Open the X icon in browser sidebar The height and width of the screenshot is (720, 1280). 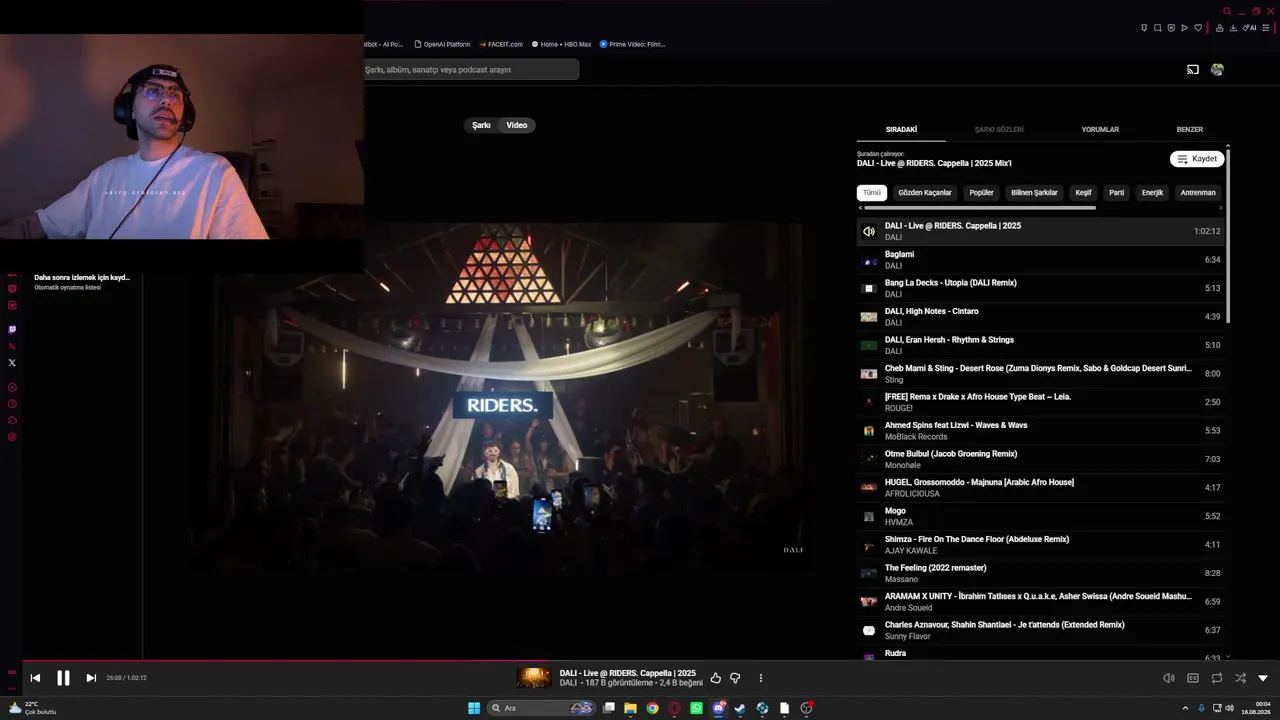12,363
